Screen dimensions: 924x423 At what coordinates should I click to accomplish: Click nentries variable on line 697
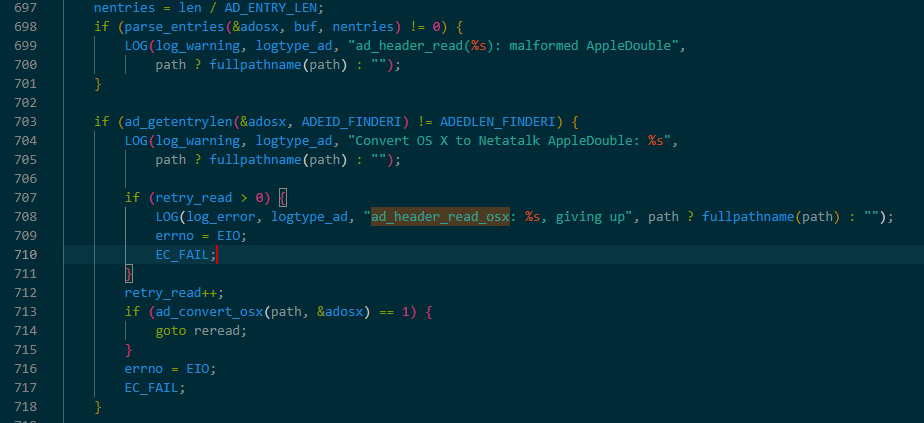pyautogui.click(x=124, y=8)
